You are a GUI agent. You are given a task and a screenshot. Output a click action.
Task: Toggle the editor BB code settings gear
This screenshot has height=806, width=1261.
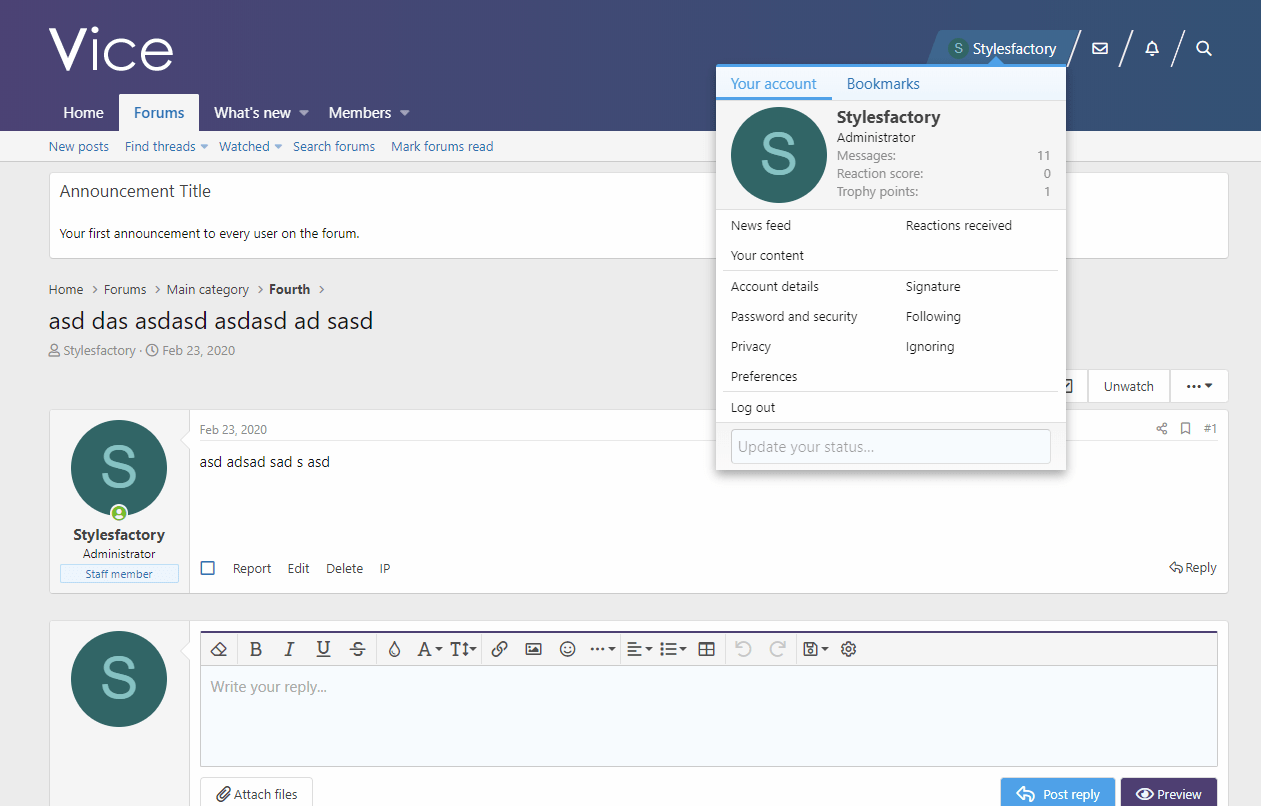point(849,649)
